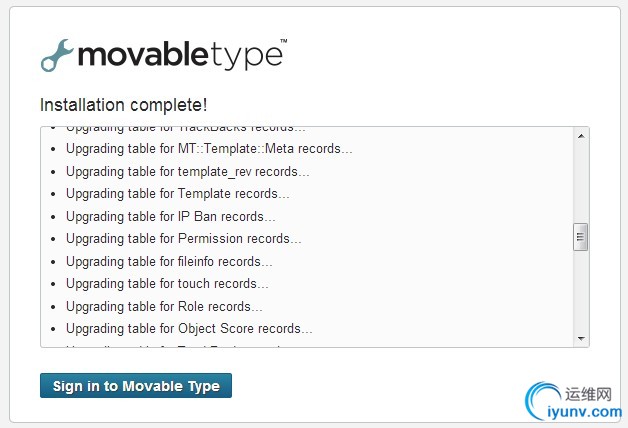The height and width of the screenshot is (428, 628).
Task: Select the Template records log line
Action: (177, 194)
